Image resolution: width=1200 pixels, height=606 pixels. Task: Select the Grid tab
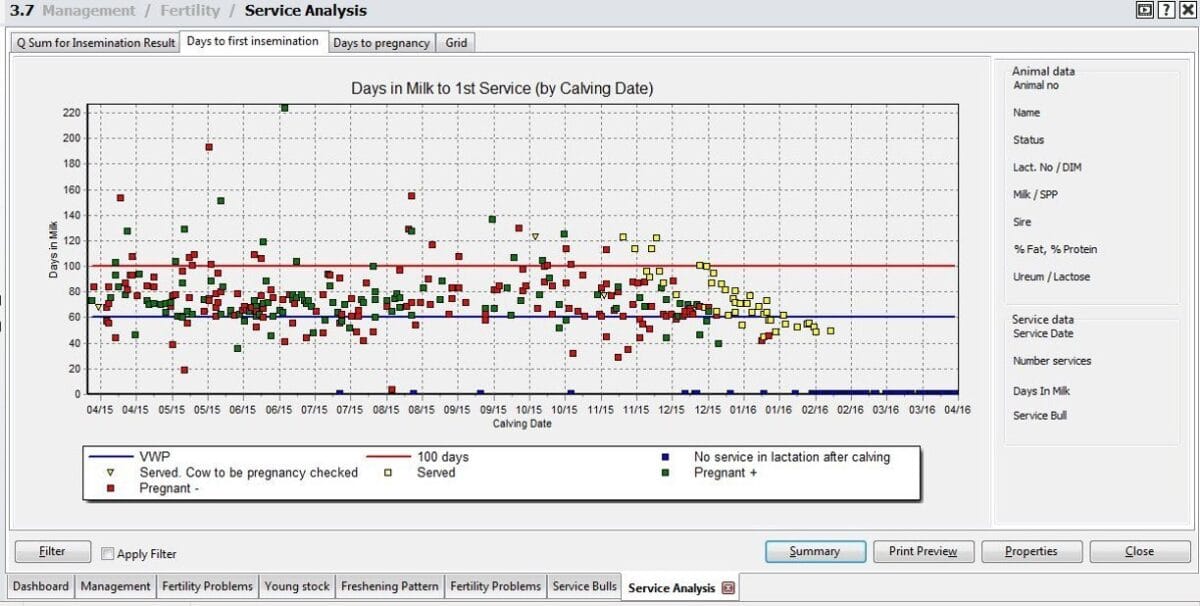coord(457,43)
